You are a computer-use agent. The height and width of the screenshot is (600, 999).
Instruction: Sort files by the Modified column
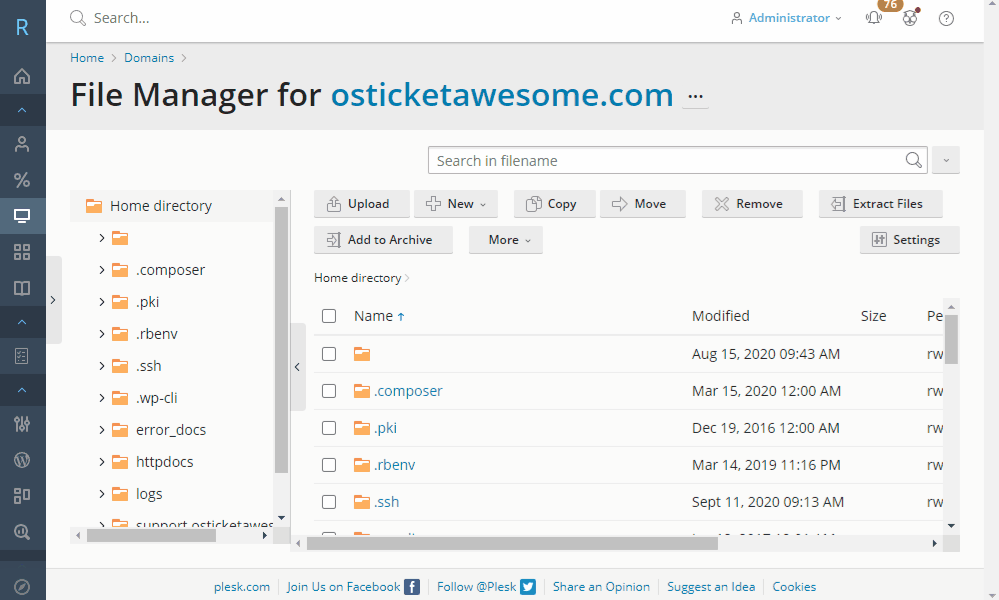point(721,316)
